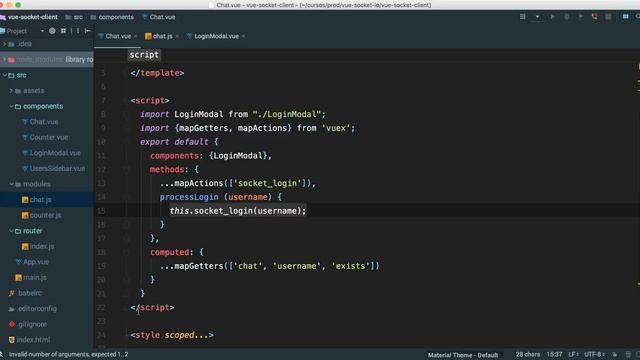The height and width of the screenshot is (360, 640).
Task: Click the 'Invalid number of arguments' status message
Action: 69,354
